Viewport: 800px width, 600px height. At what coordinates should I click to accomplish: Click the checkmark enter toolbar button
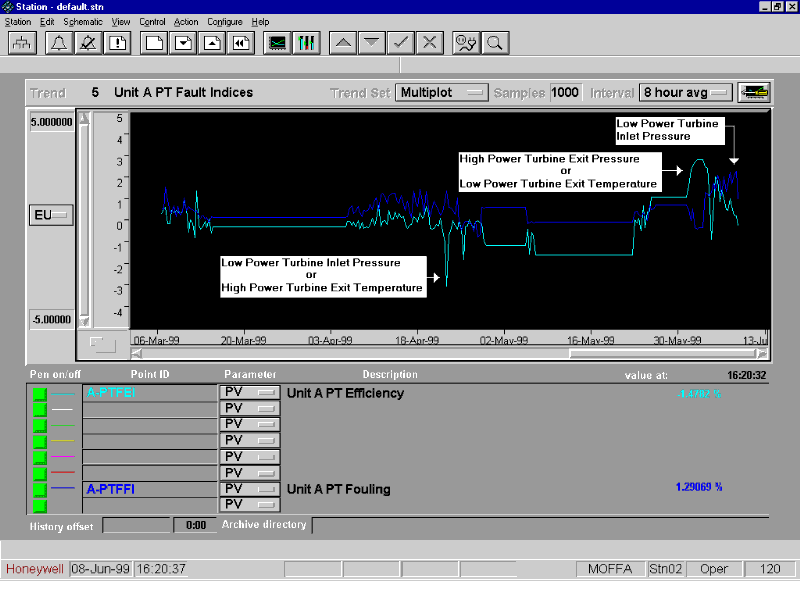(400, 43)
